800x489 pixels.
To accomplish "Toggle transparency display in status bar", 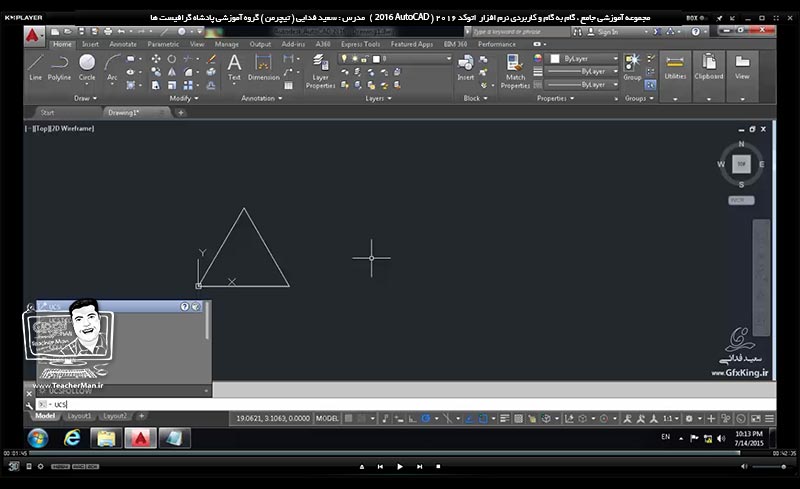I will [x=518, y=419].
